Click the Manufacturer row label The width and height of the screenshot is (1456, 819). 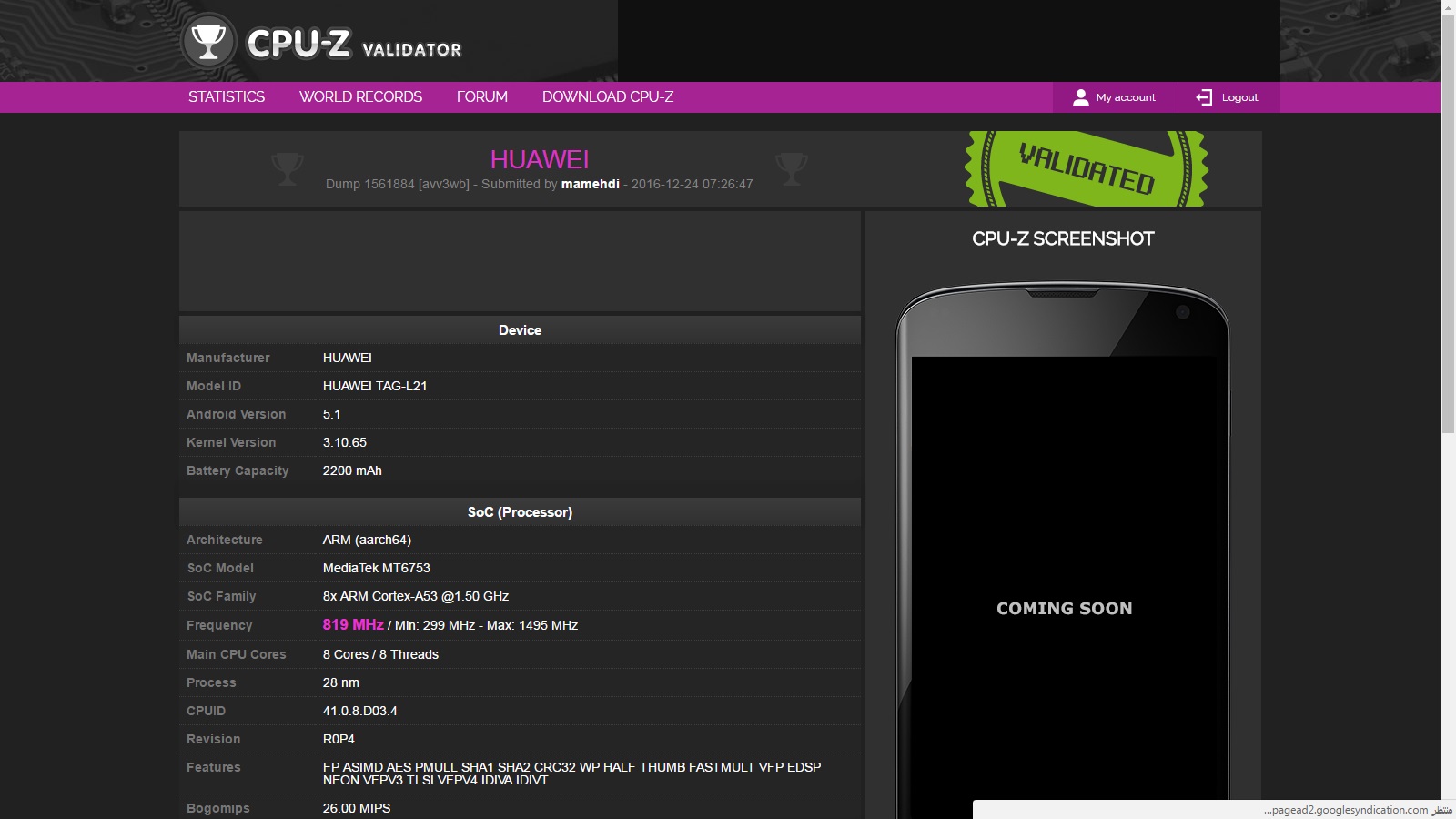click(x=228, y=358)
